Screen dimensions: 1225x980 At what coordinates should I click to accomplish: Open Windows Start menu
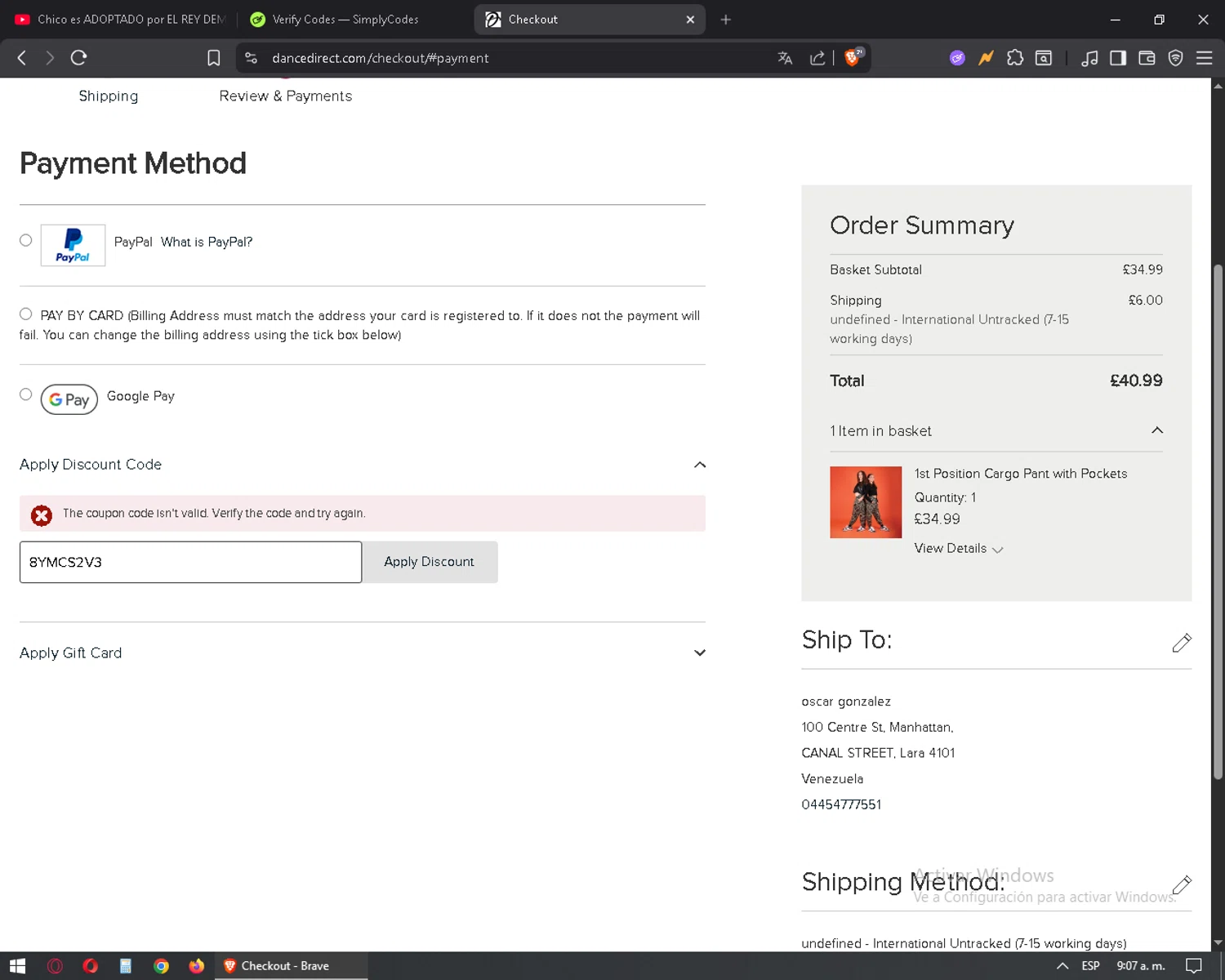(18, 966)
